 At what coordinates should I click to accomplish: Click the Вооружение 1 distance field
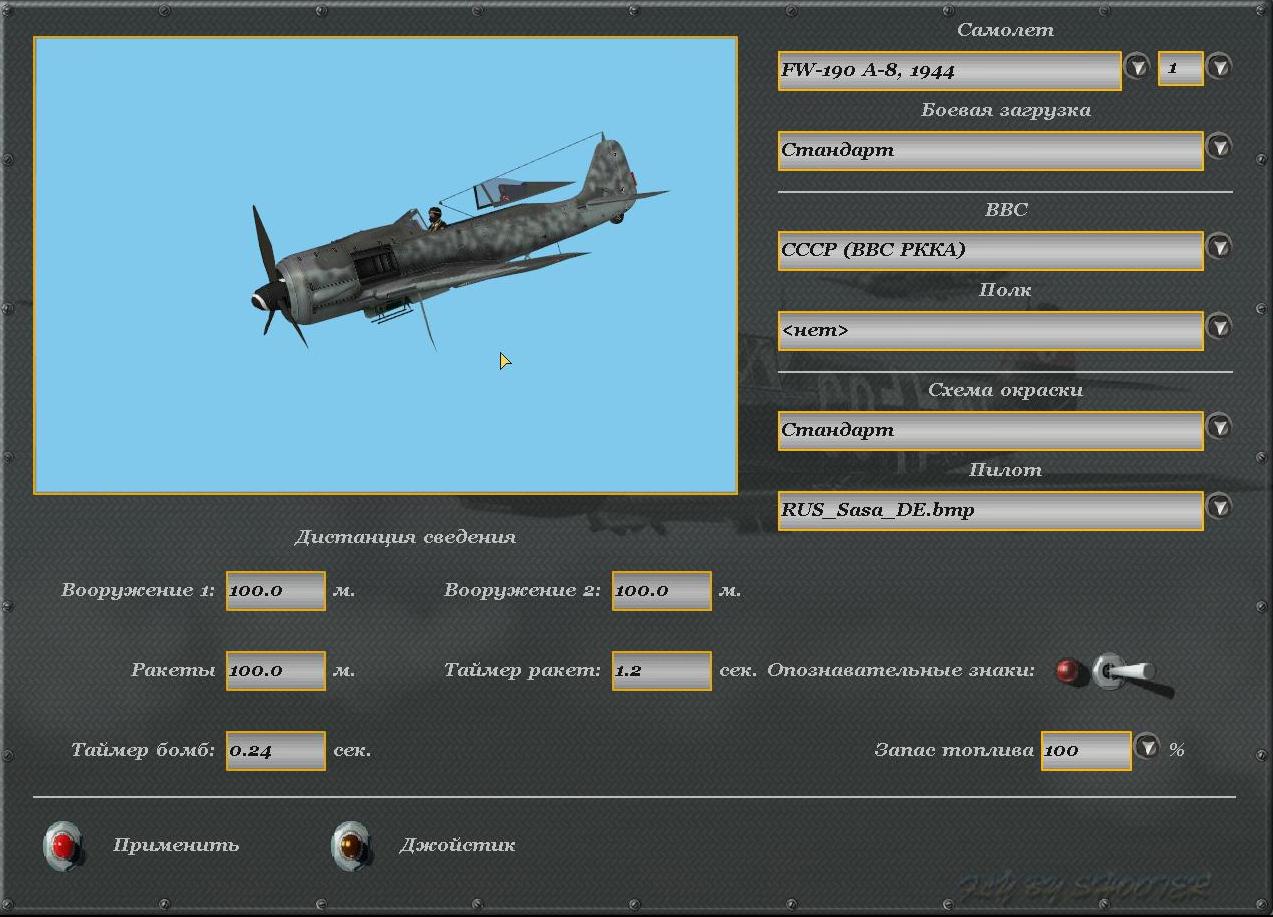click(275, 591)
